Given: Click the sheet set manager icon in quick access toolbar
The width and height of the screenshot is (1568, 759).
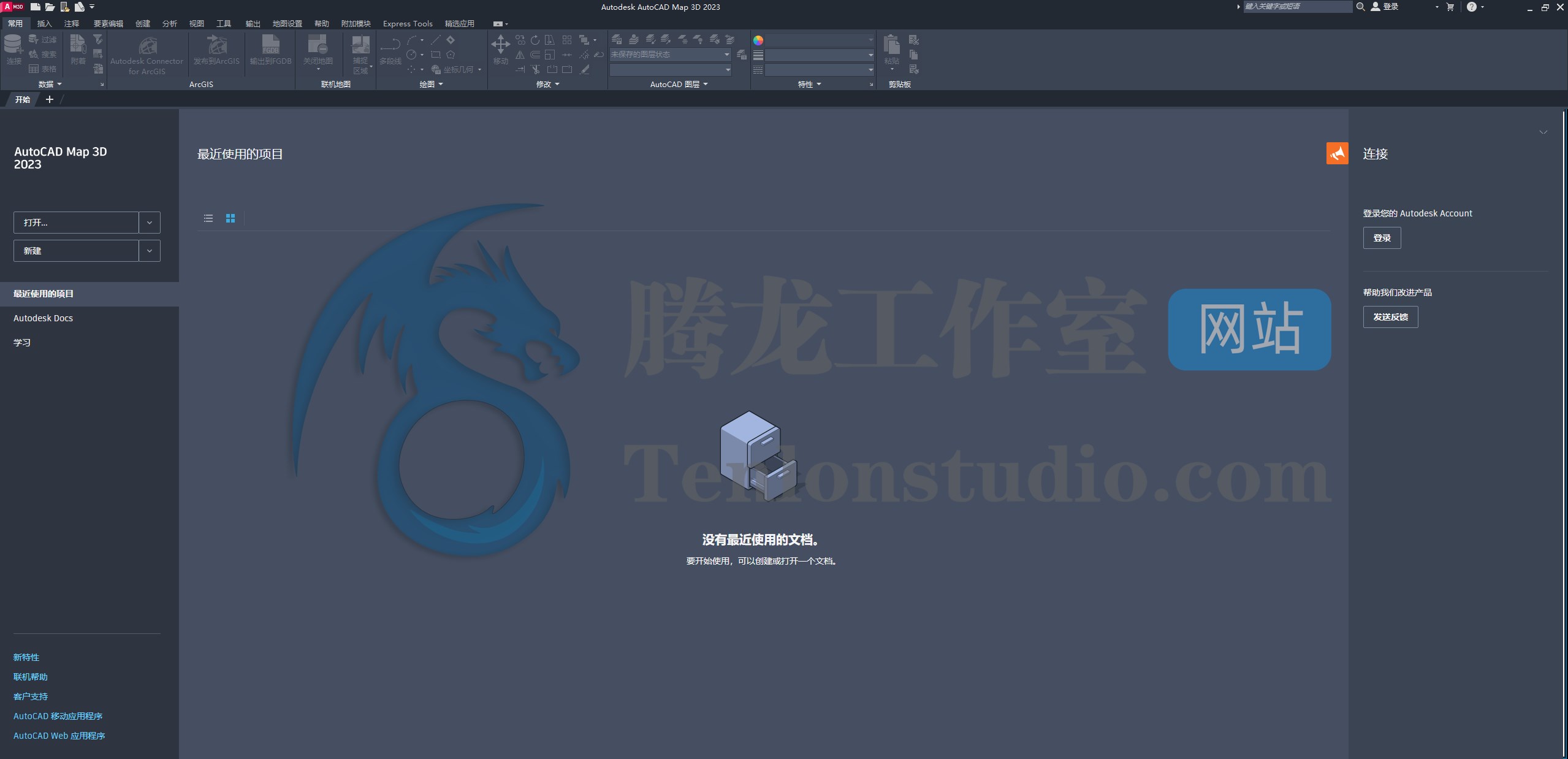Looking at the screenshot, I should 80,7.
